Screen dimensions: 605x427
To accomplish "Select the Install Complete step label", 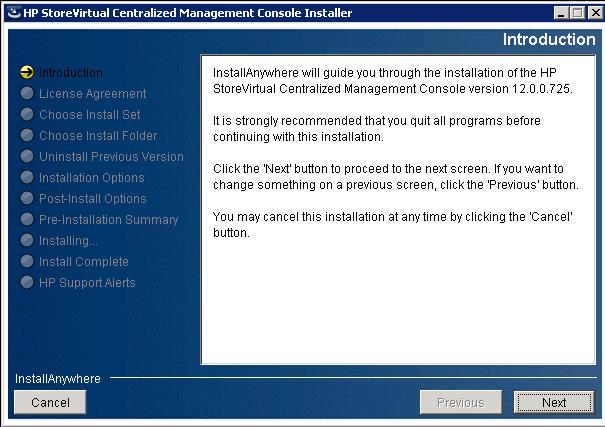I will tap(84, 262).
